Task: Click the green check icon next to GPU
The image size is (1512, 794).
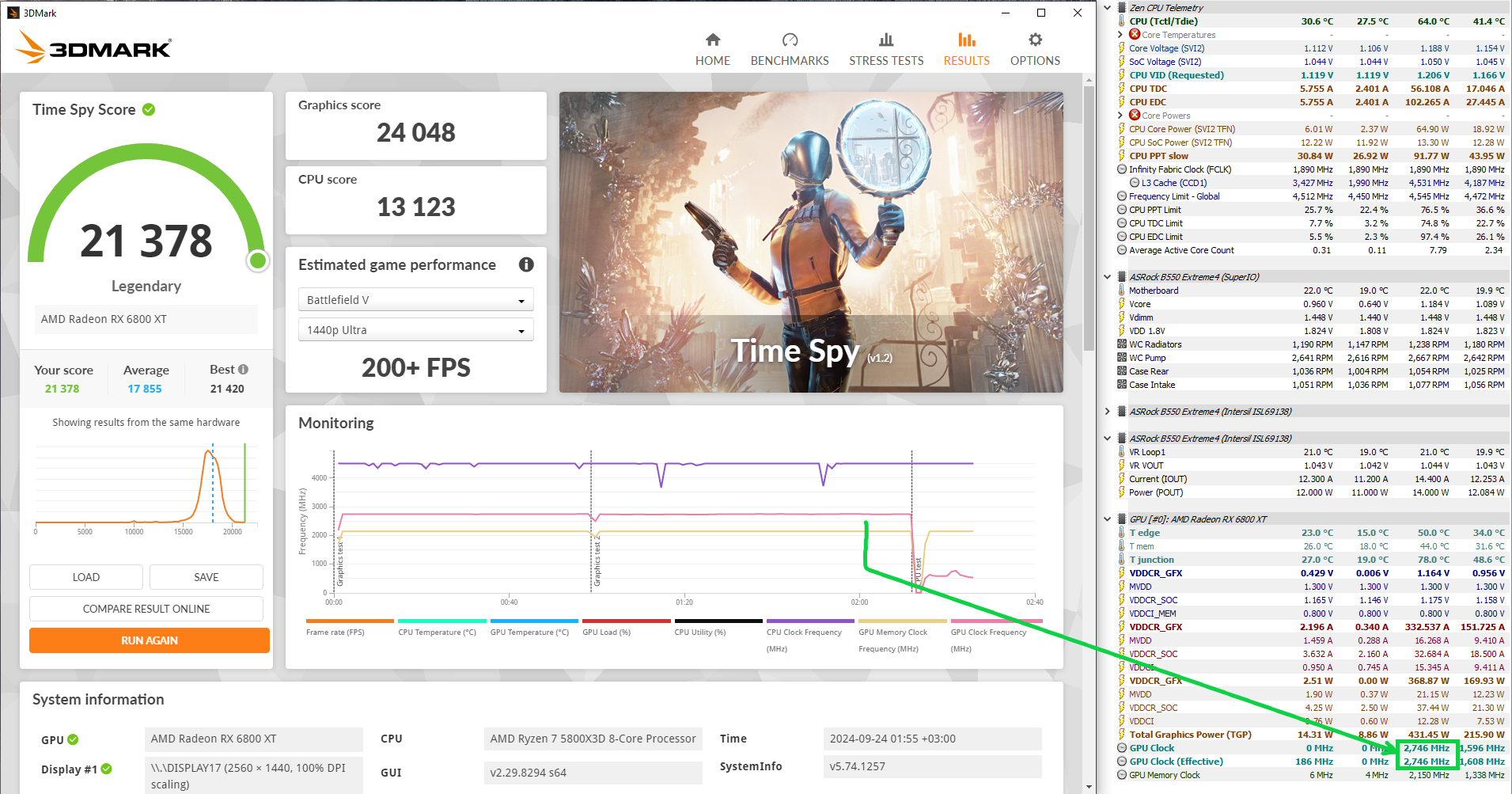Action: 73,739
